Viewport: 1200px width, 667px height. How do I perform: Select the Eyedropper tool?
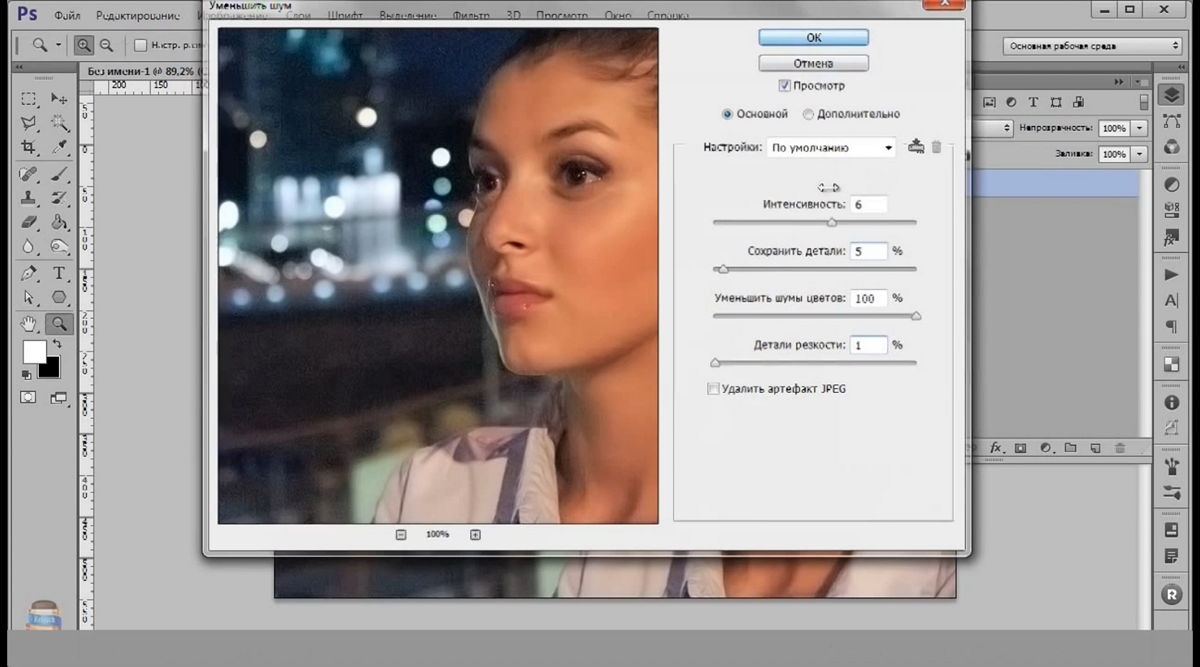click(60, 147)
